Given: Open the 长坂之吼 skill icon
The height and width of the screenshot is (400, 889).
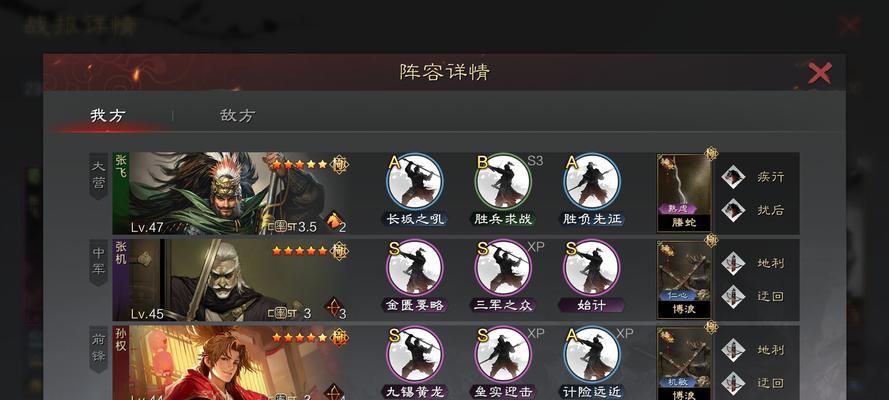Looking at the screenshot, I should tap(415, 182).
